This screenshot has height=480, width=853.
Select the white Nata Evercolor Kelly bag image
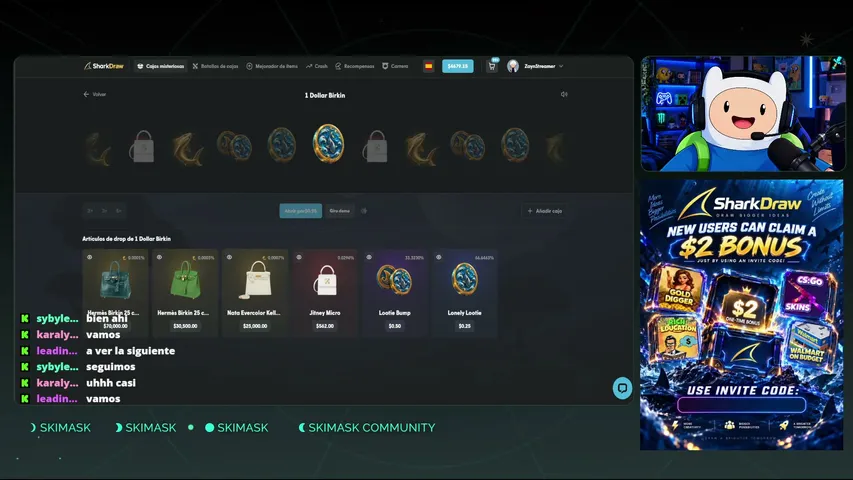pos(255,280)
